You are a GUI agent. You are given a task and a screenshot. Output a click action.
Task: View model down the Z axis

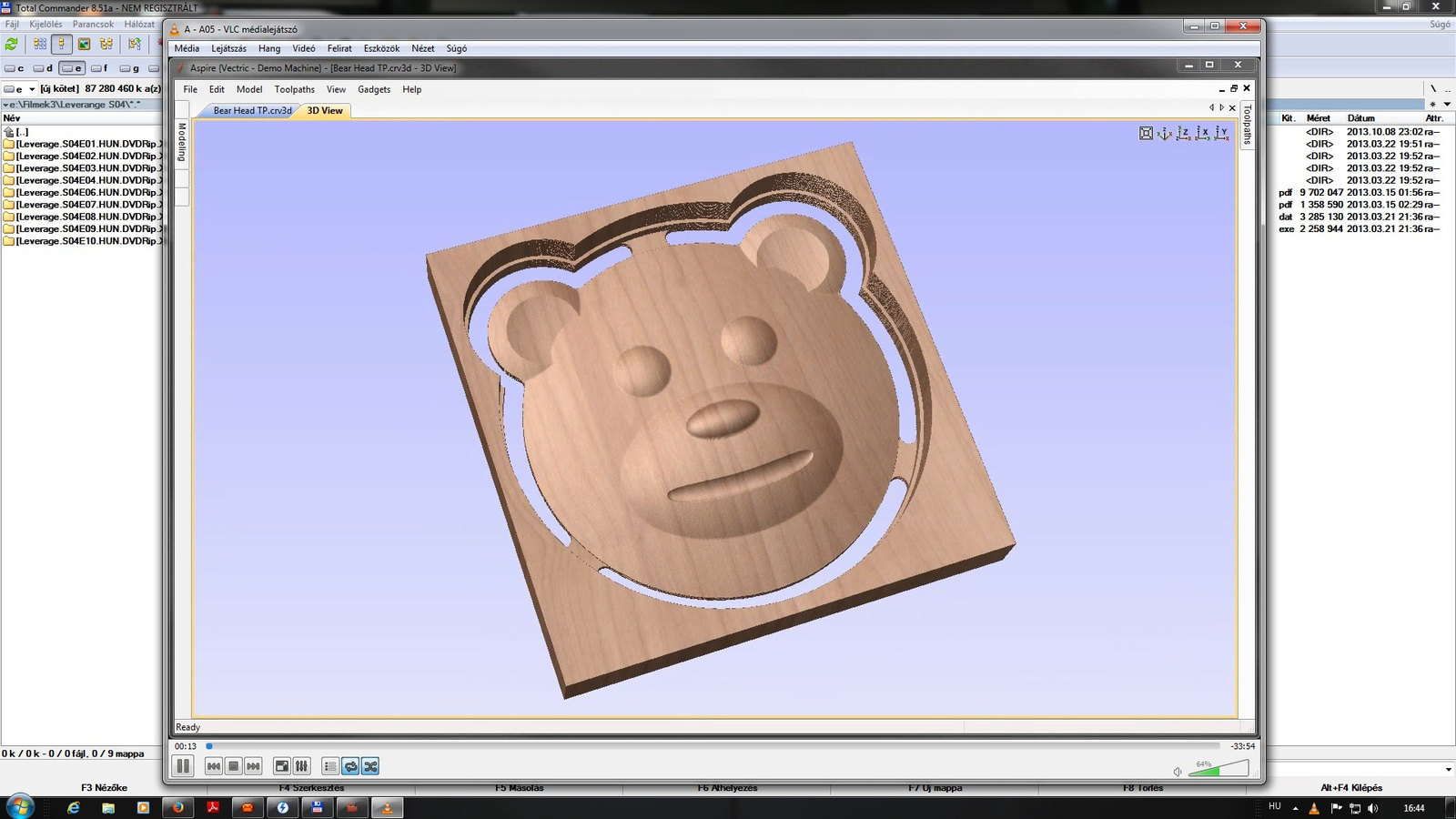tap(1184, 133)
